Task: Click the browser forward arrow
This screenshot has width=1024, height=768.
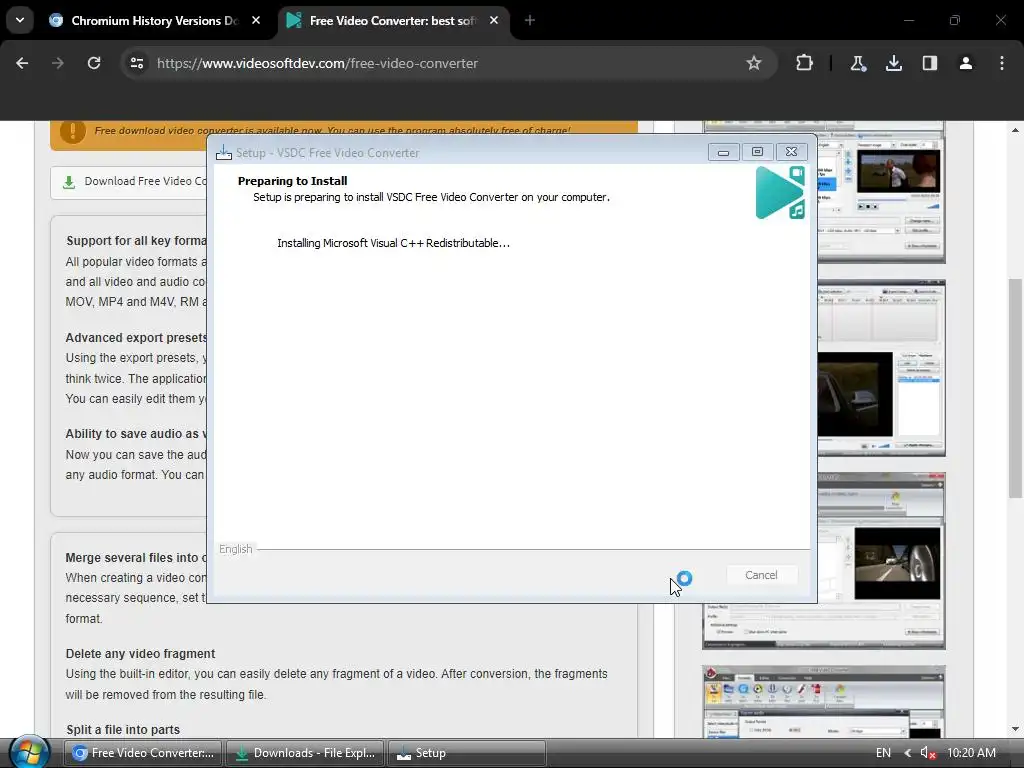Action: coord(58,63)
